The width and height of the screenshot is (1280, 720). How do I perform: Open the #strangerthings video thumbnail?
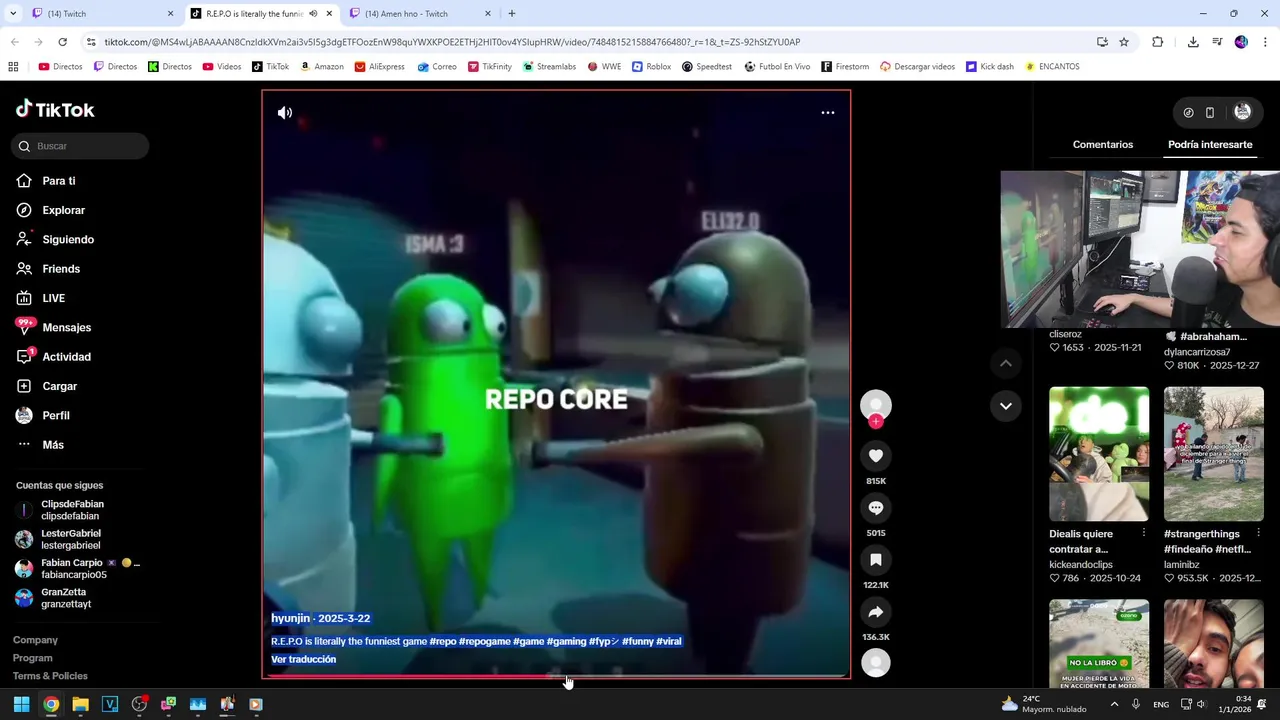pos(1214,454)
